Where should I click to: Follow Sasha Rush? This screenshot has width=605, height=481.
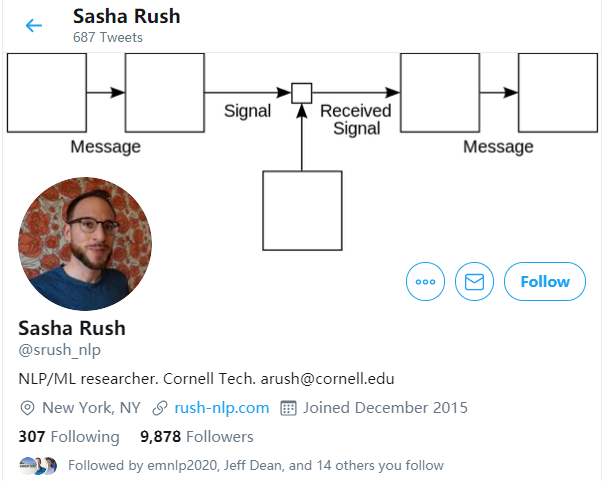coord(544,282)
